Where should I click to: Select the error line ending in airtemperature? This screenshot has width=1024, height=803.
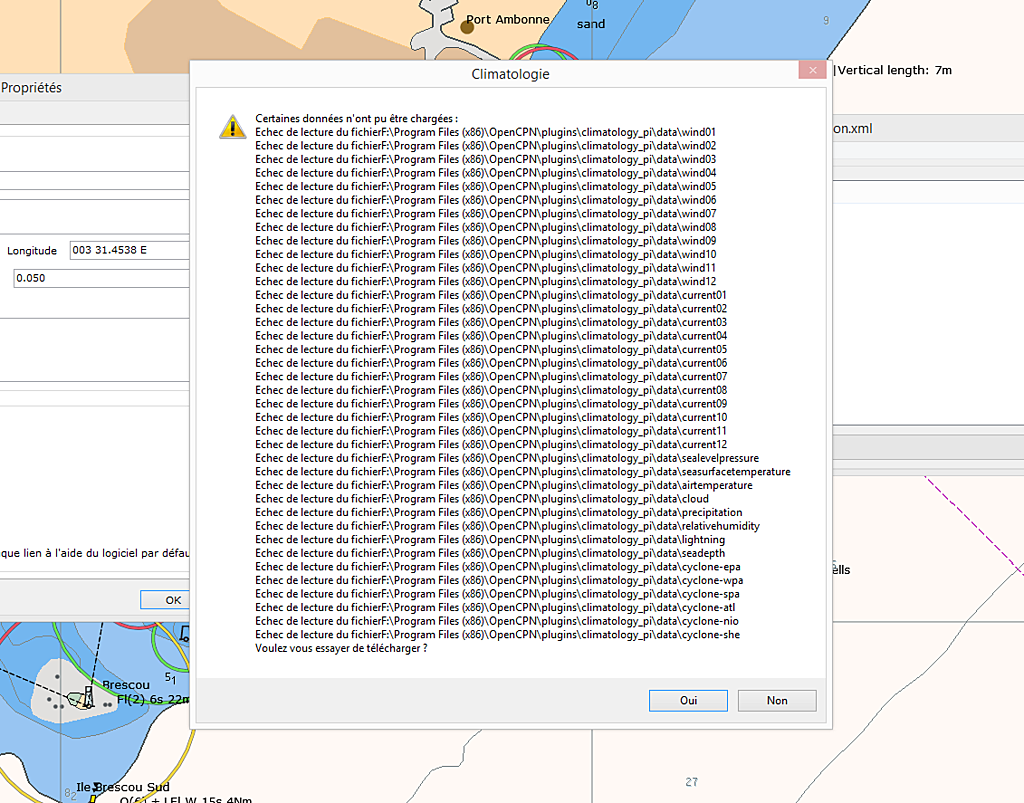point(504,486)
